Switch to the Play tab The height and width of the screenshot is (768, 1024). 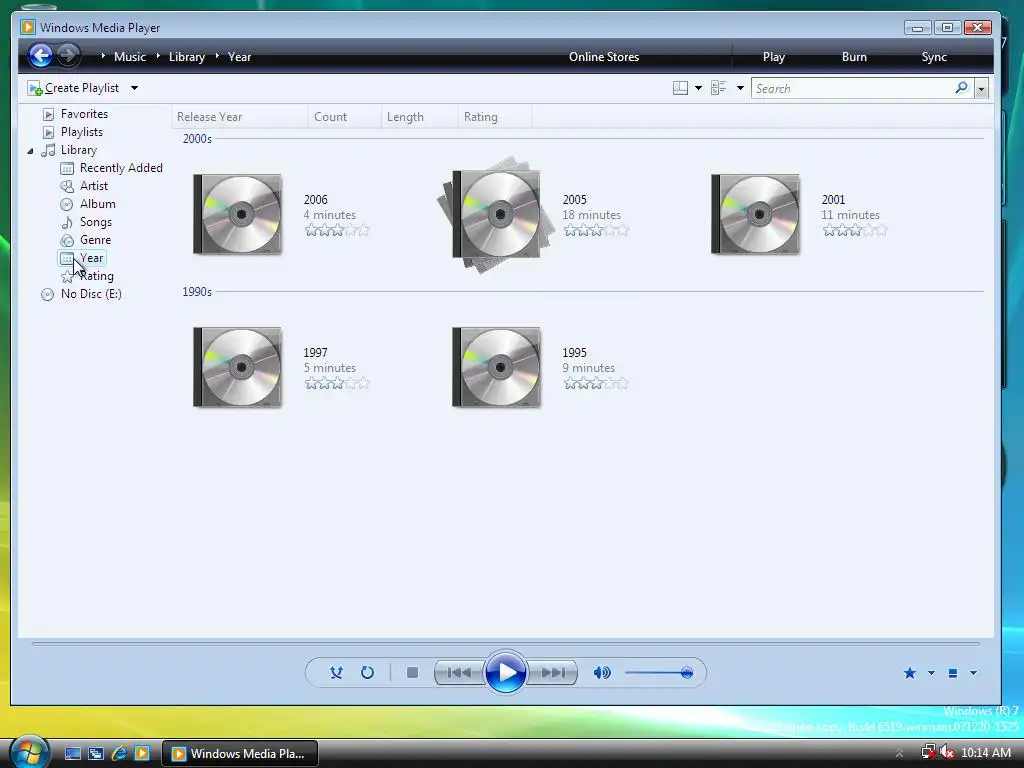[x=774, y=57]
